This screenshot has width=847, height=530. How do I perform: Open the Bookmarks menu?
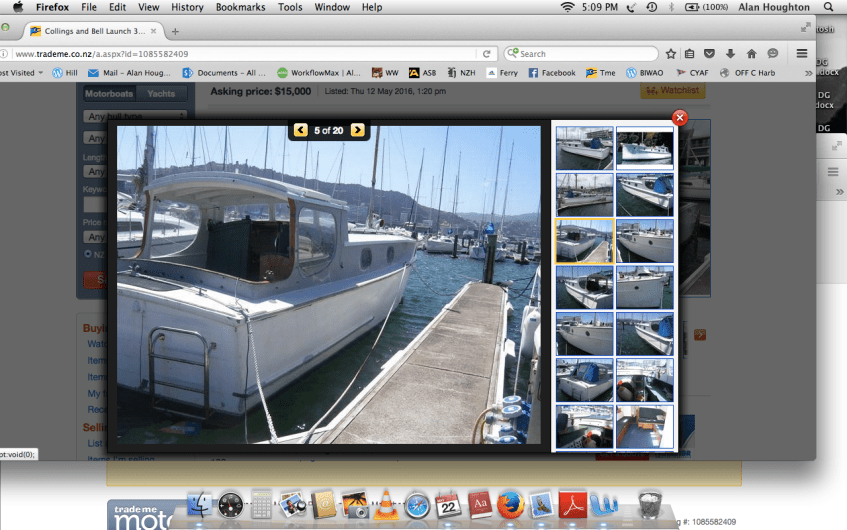click(x=240, y=7)
